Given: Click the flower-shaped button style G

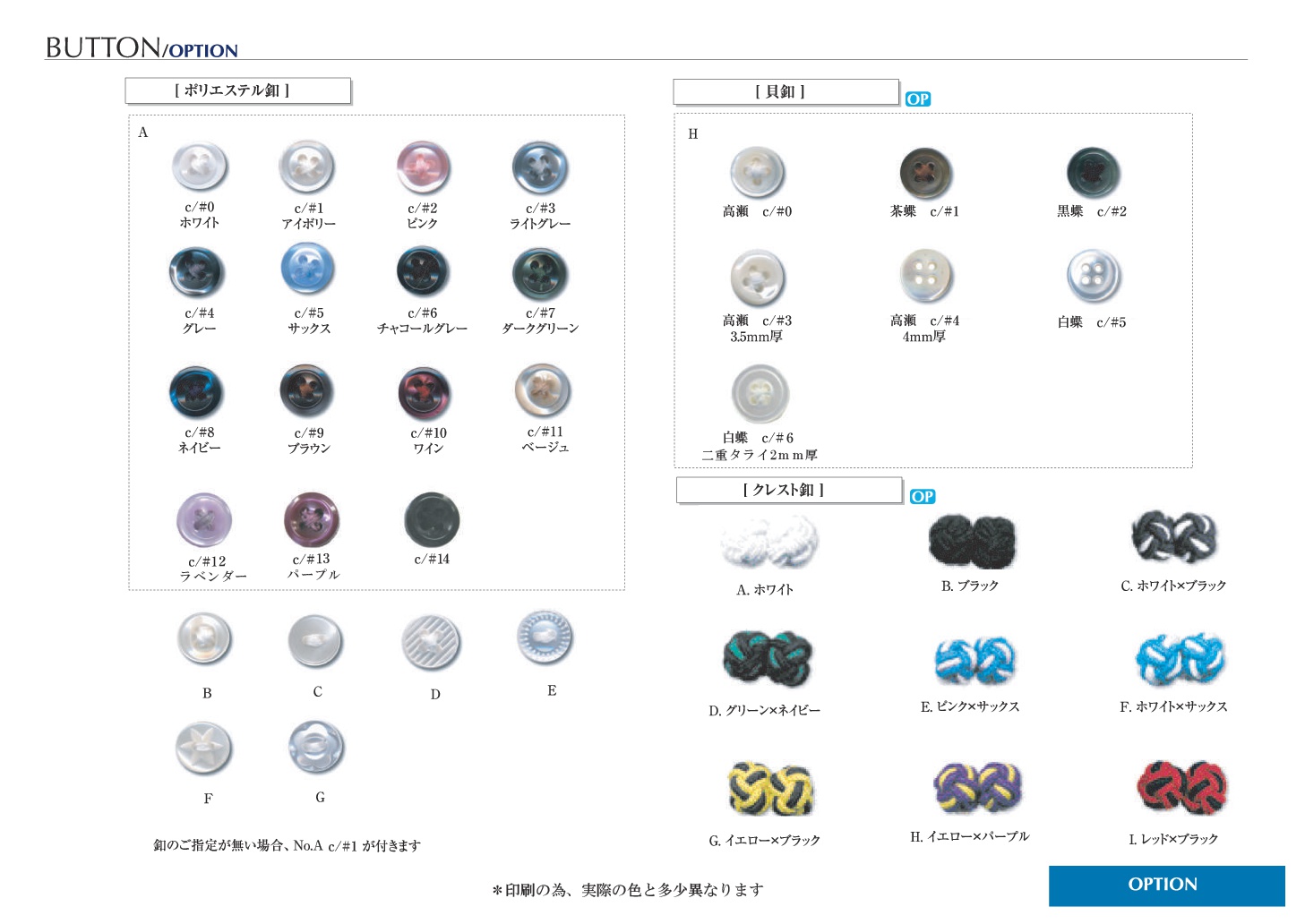Looking at the screenshot, I should [x=316, y=748].
